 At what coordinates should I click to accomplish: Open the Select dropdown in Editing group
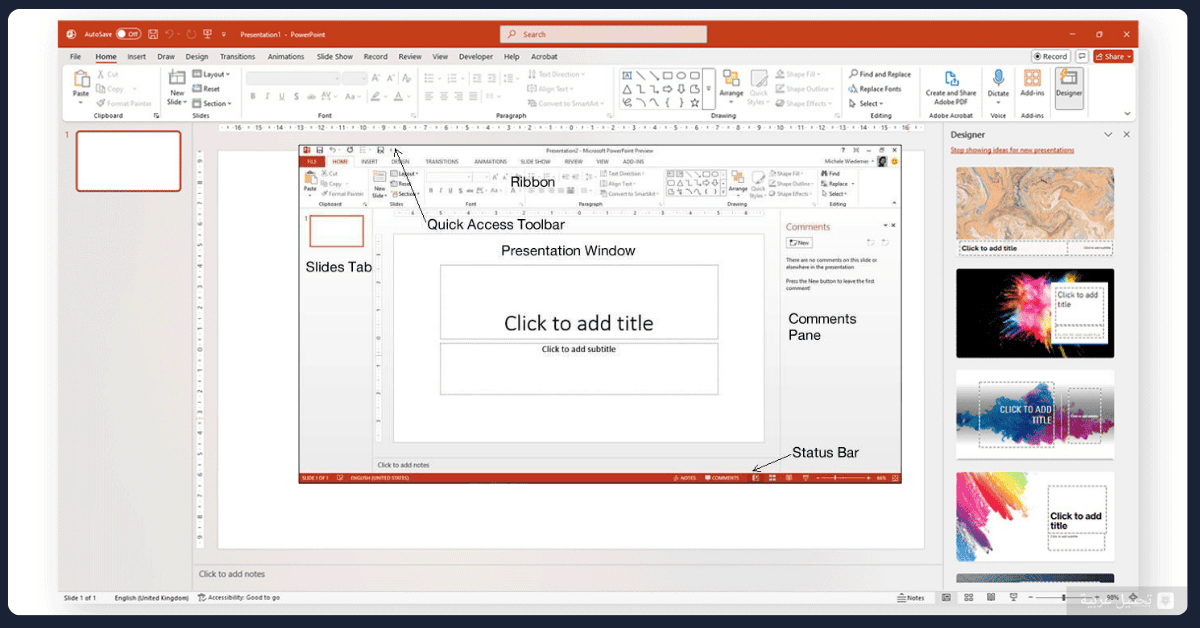pyautogui.click(x=866, y=103)
